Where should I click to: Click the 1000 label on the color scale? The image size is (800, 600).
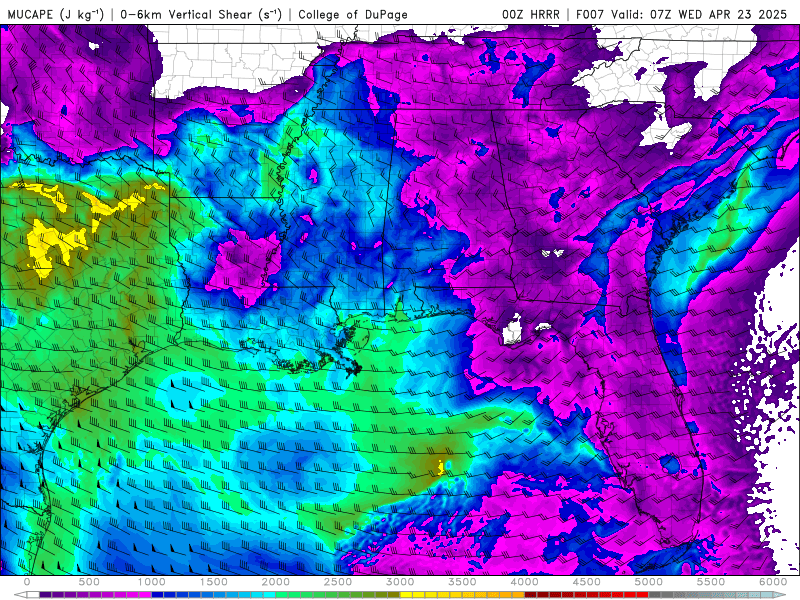152,582
